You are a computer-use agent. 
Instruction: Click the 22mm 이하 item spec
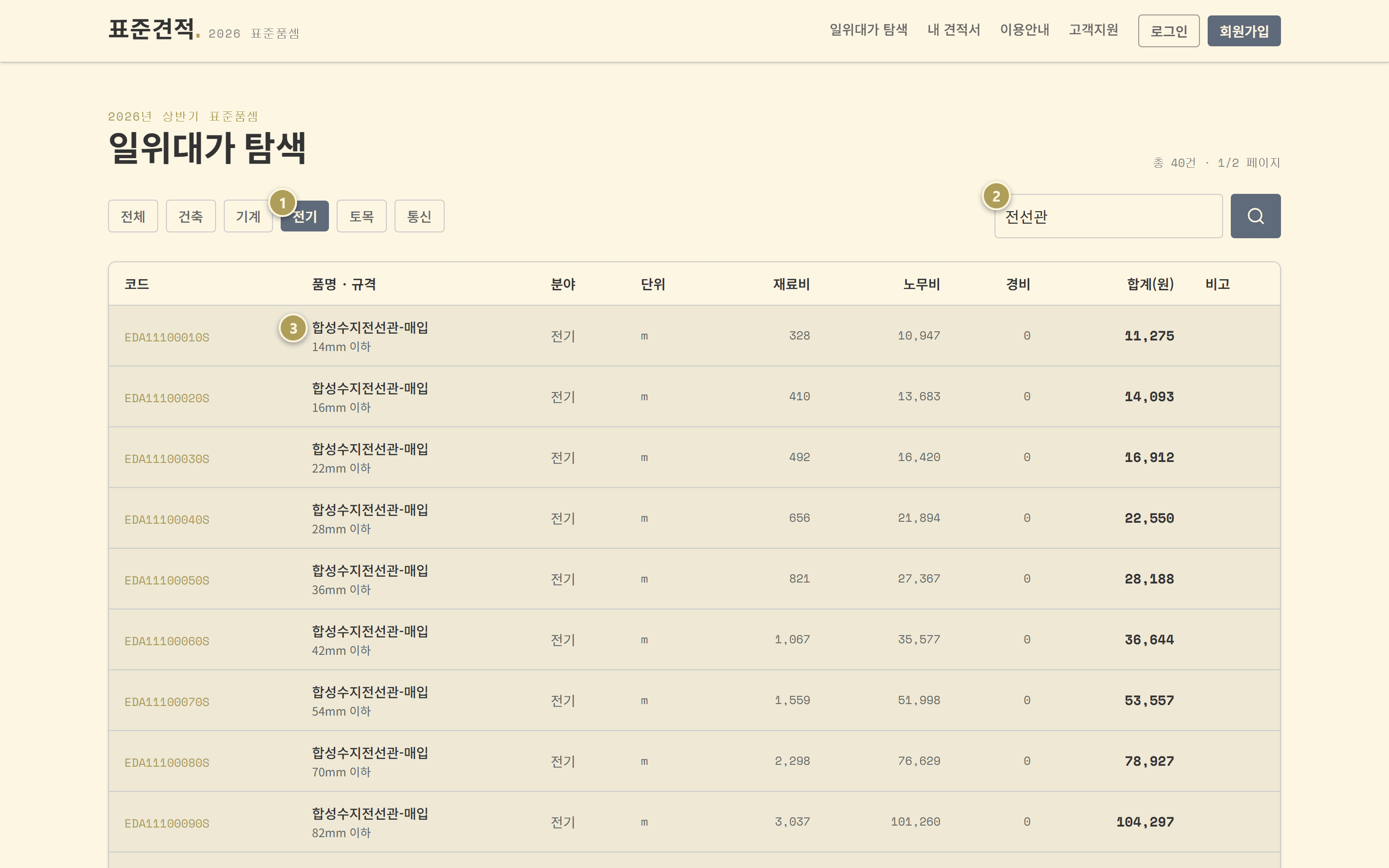(341, 468)
